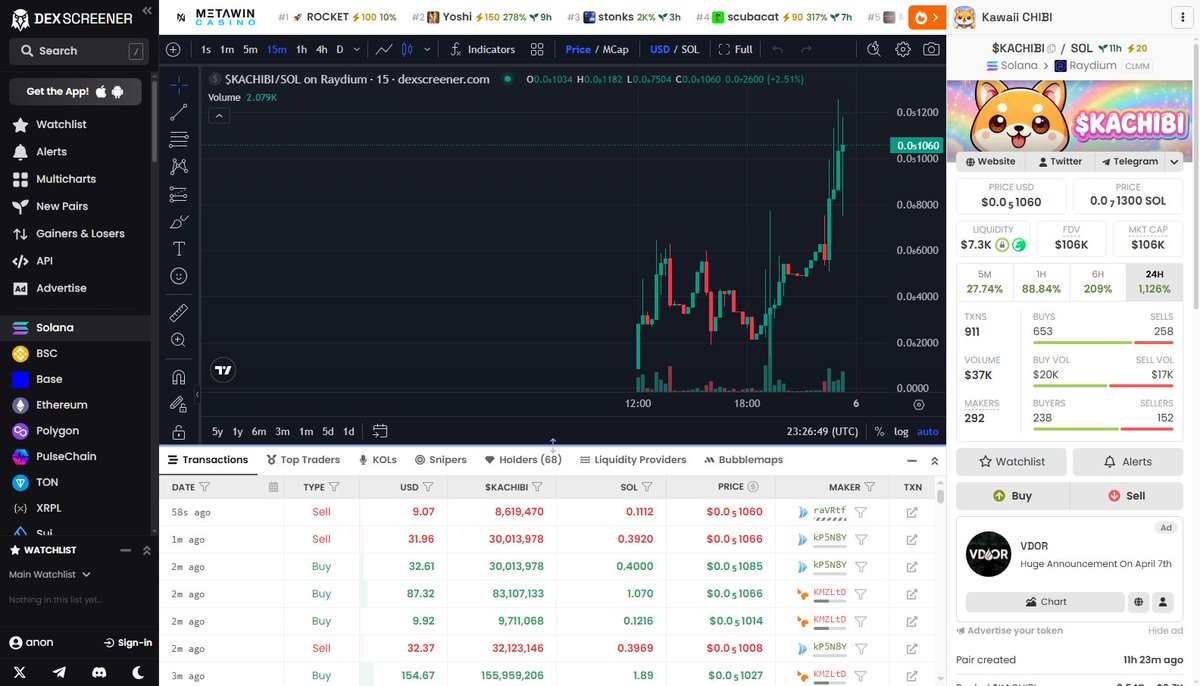Toggle auto scale on chart
This screenshot has width=1200, height=686.
click(x=928, y=431)
